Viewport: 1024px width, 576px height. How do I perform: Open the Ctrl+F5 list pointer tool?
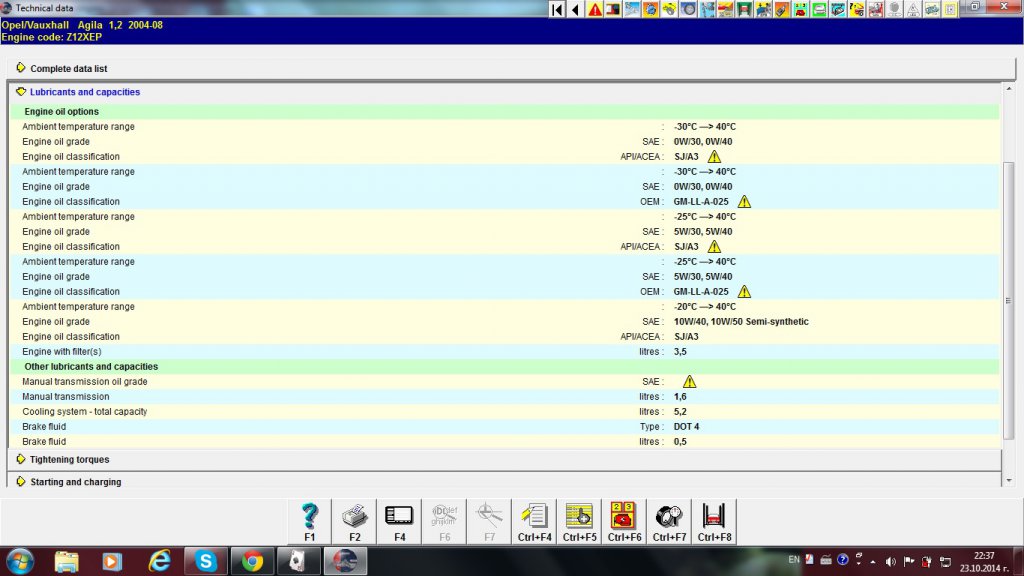point(580,521)
